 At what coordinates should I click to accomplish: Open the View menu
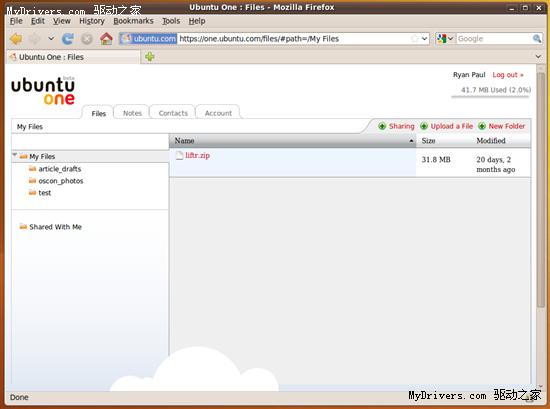[61, 21]
